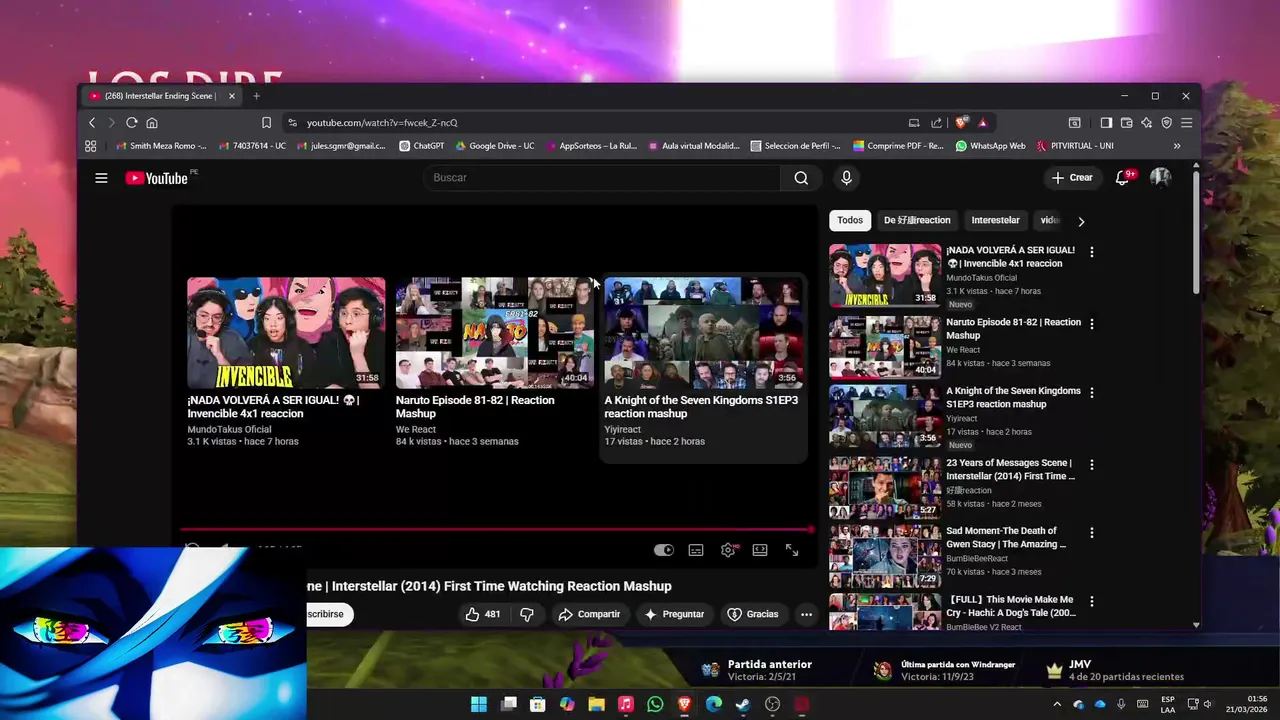1280x720 pixels.
Task: Open a new browser tab
Action: pyautogui.click(x=256, y=96)
